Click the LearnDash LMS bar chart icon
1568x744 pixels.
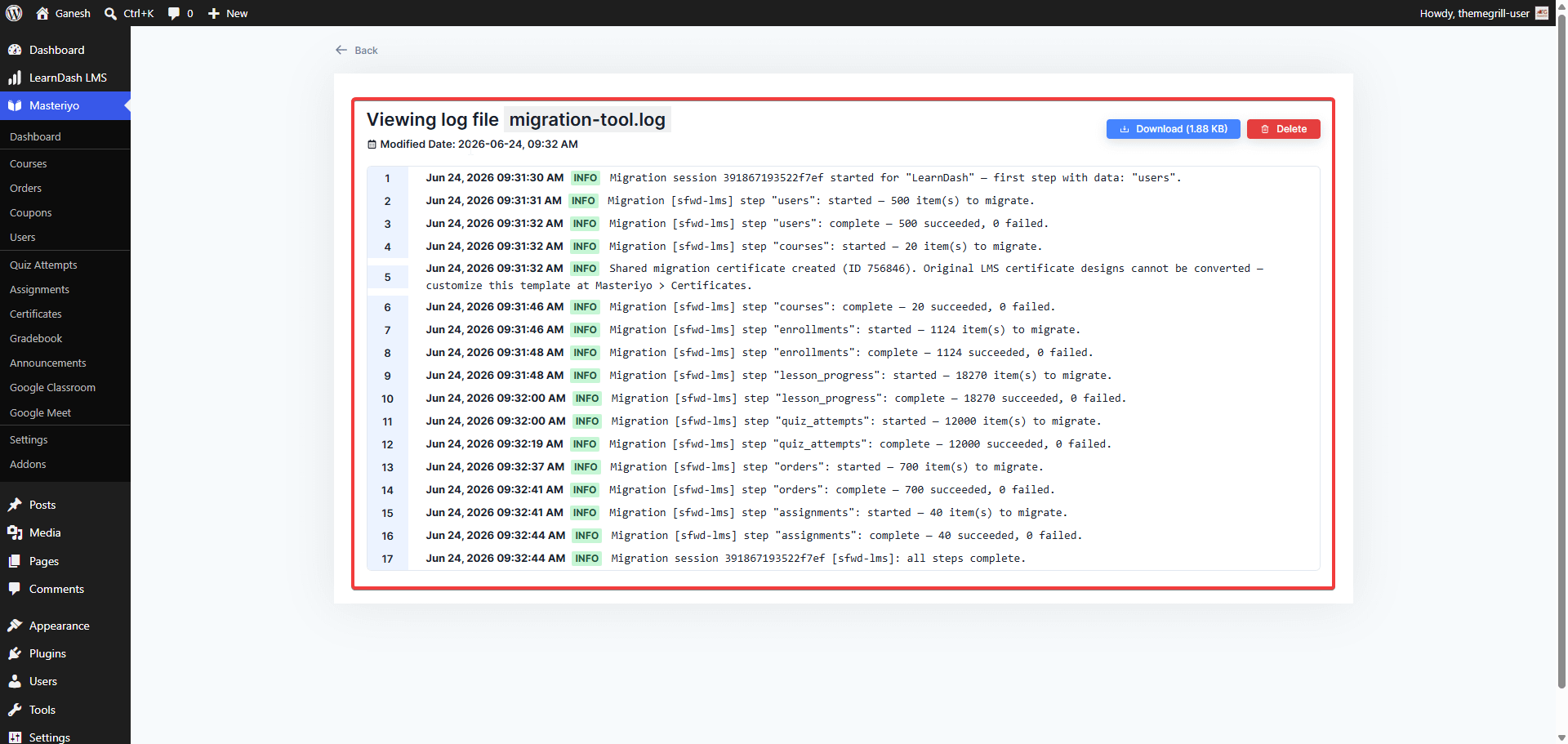coord(15,78)
